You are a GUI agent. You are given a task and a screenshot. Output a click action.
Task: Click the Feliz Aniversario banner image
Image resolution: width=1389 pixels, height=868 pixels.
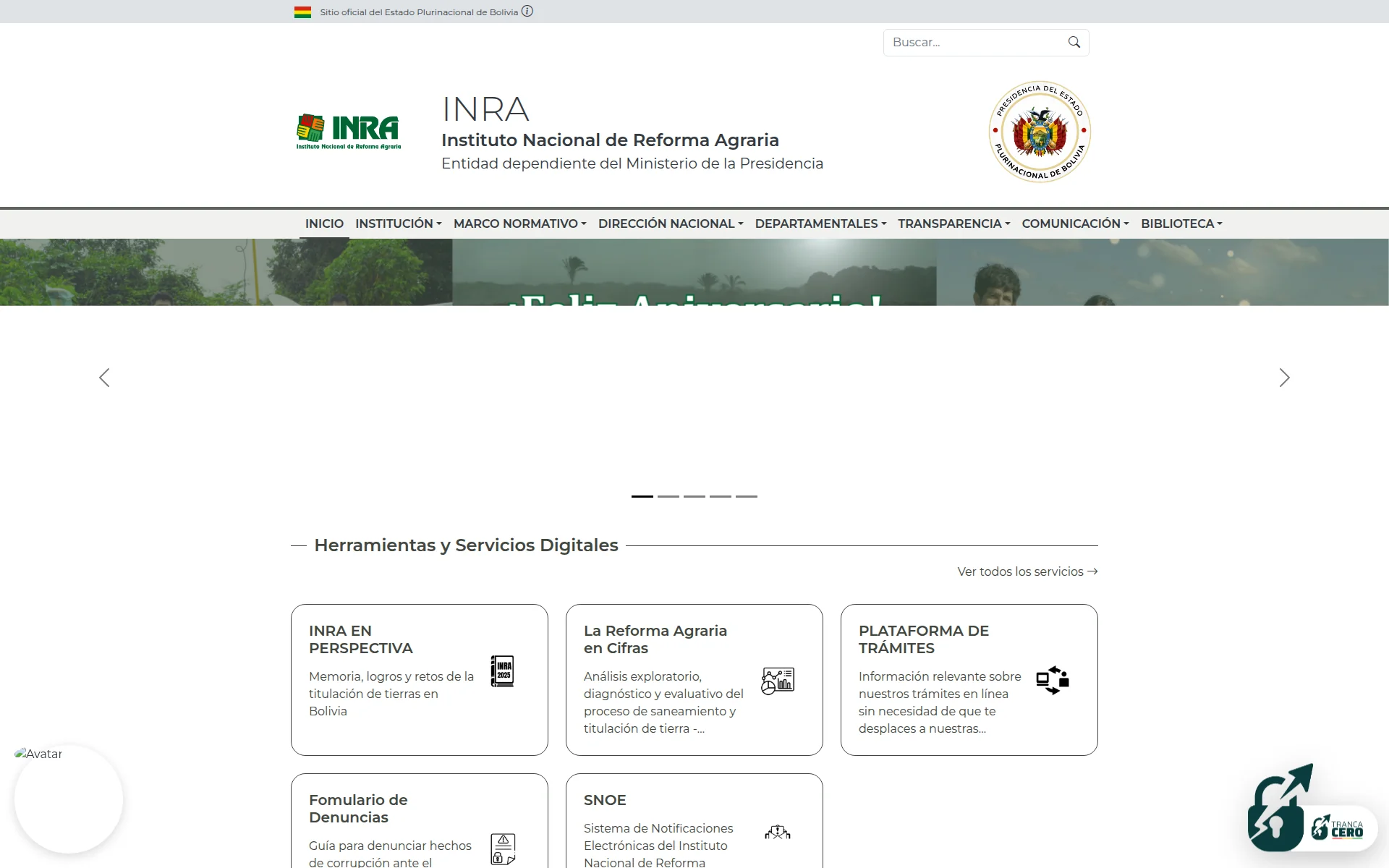[694, 272]
